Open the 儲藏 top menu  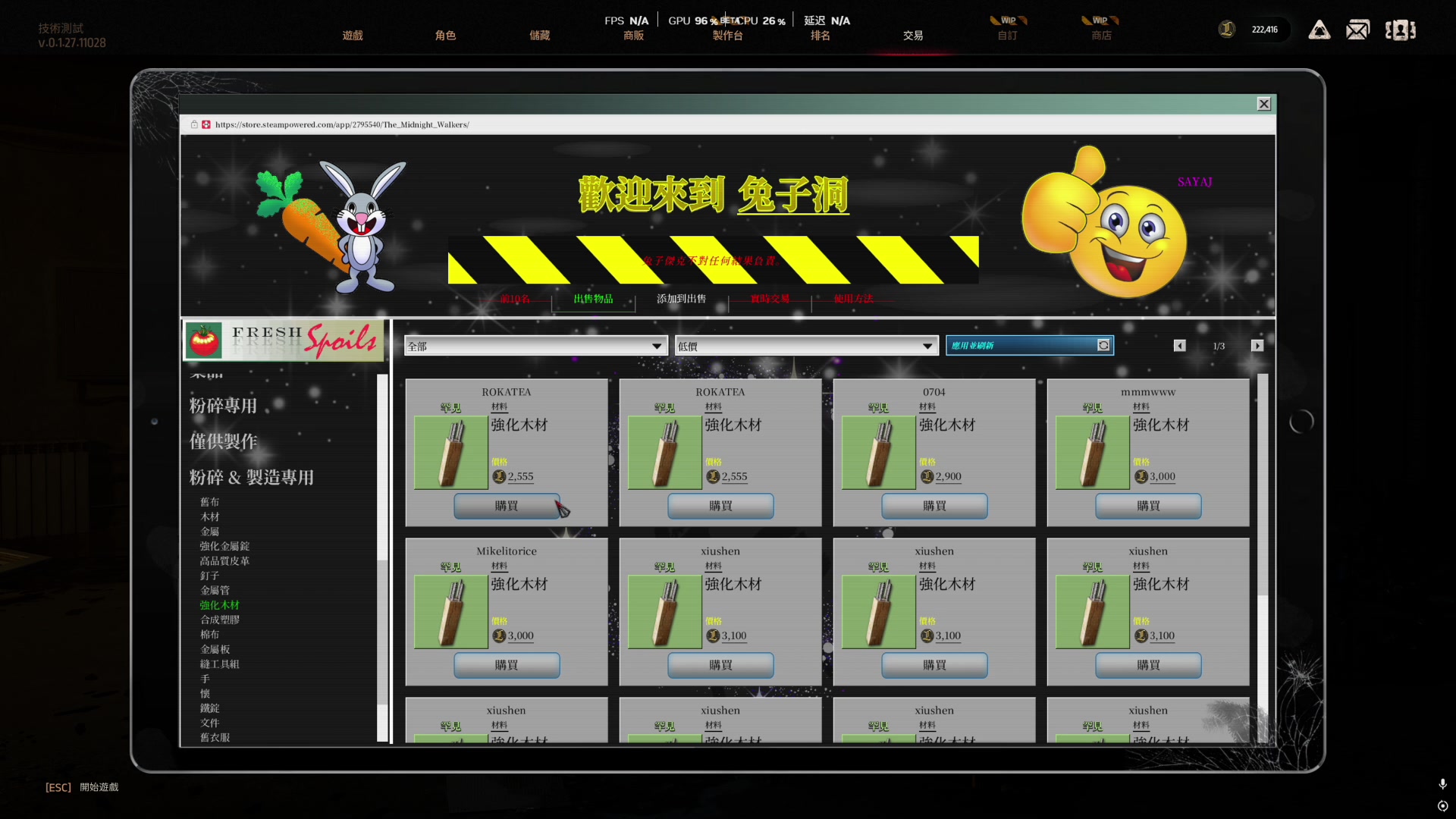539,36
